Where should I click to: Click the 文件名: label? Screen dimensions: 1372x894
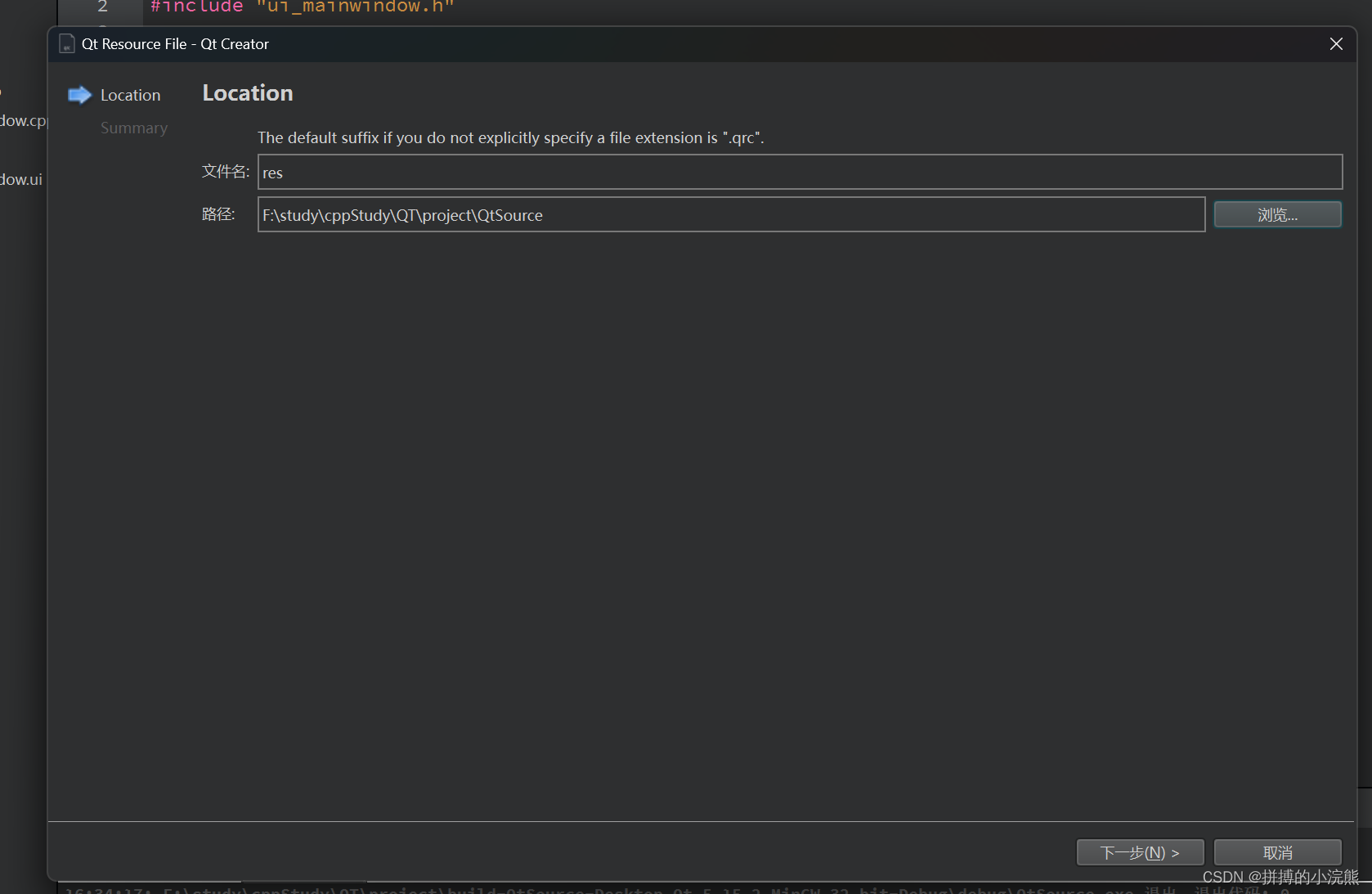coord(226,171)
